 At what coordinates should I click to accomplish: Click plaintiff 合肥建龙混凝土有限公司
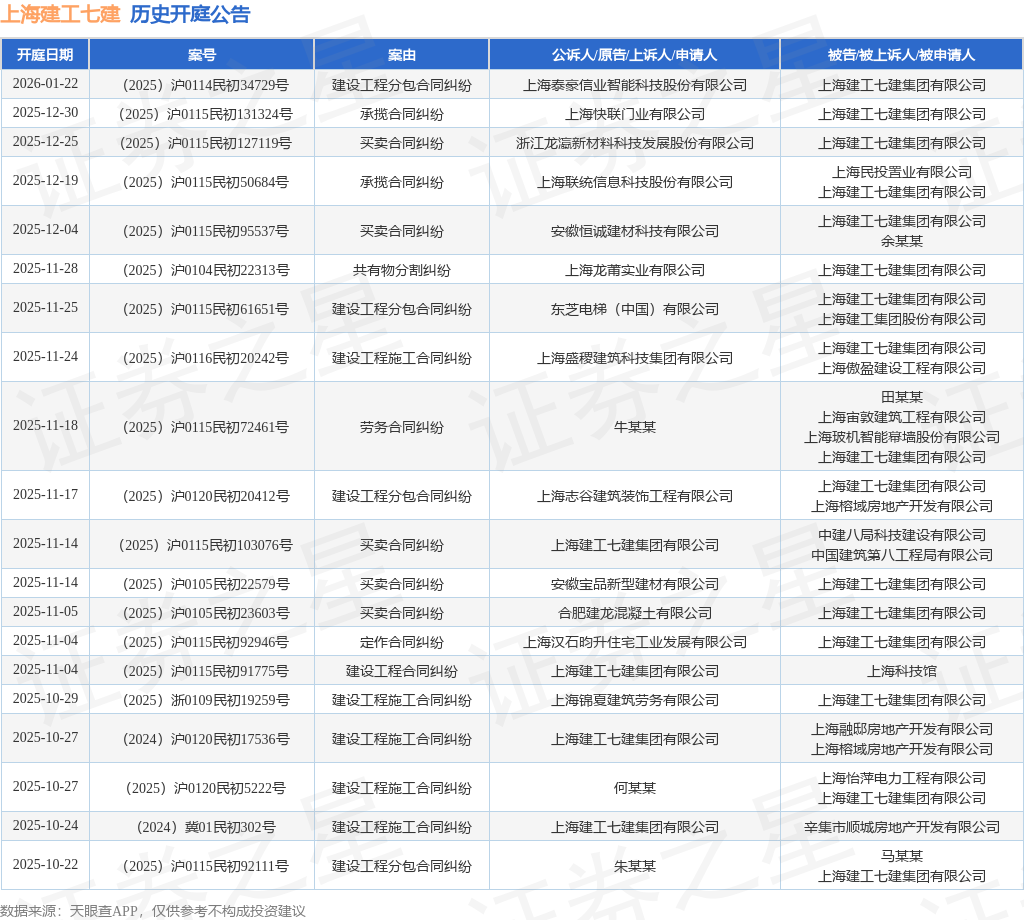(x=635, y=613)
